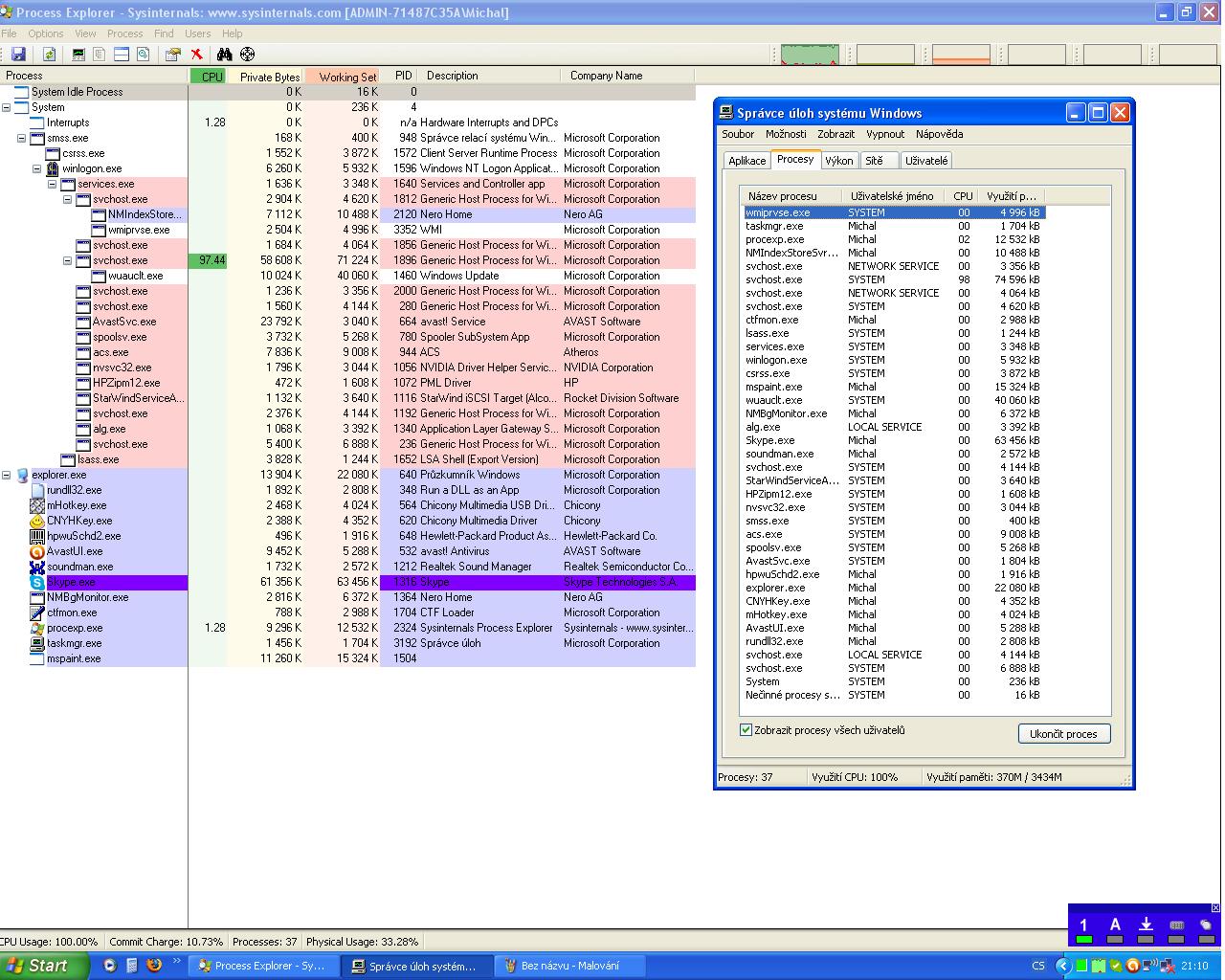Click the Save toolbar icon in Process Explorer
This screenshot has width=1225, height=980.
tap(18, 55)
